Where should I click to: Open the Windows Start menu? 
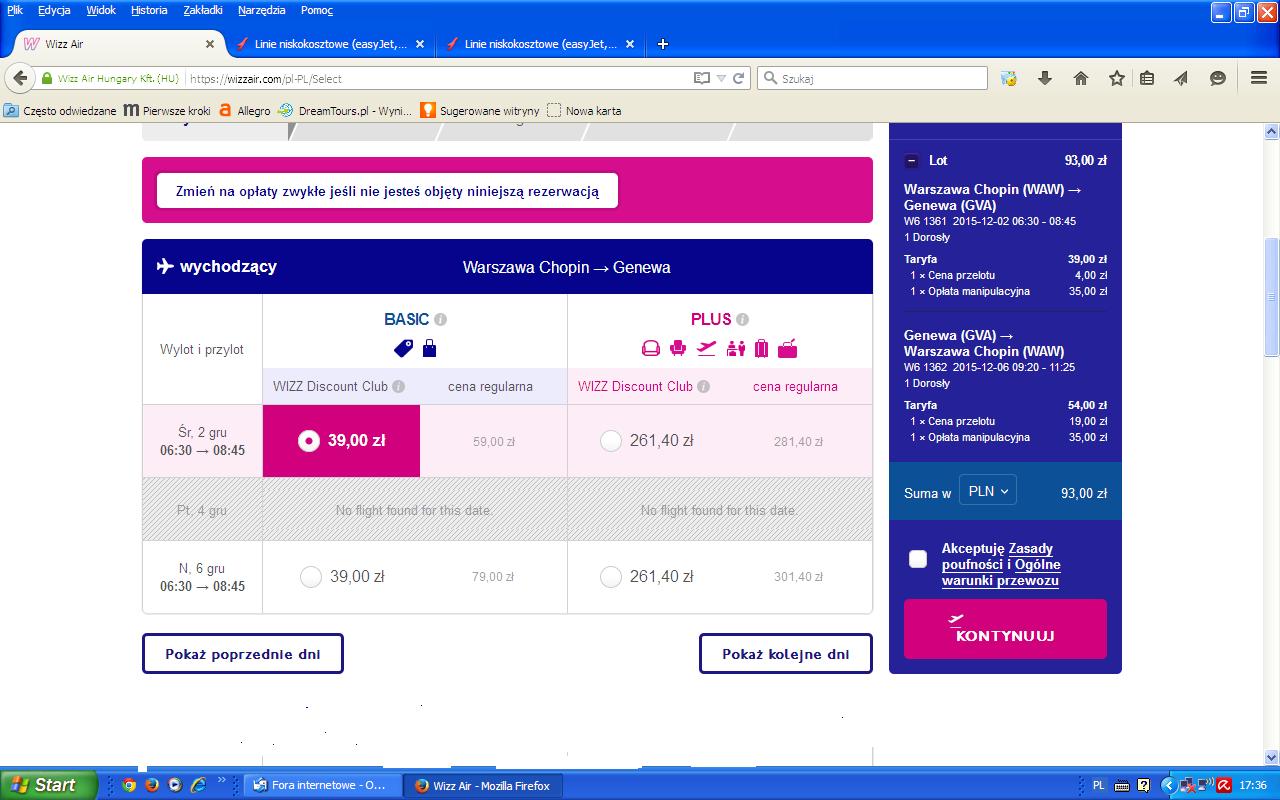[x=48, y=785]
